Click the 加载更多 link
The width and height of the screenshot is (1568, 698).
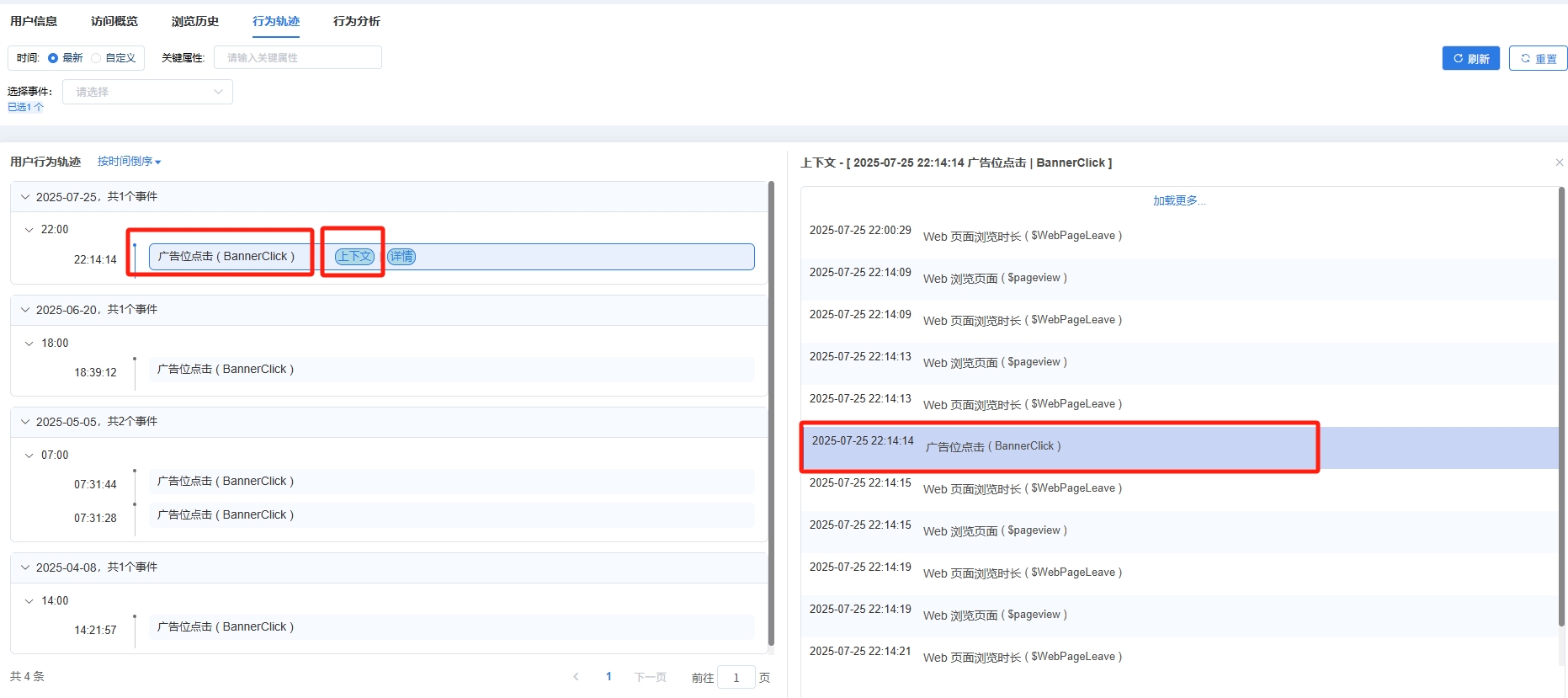pyautogui.click(x=1178, y=201)
